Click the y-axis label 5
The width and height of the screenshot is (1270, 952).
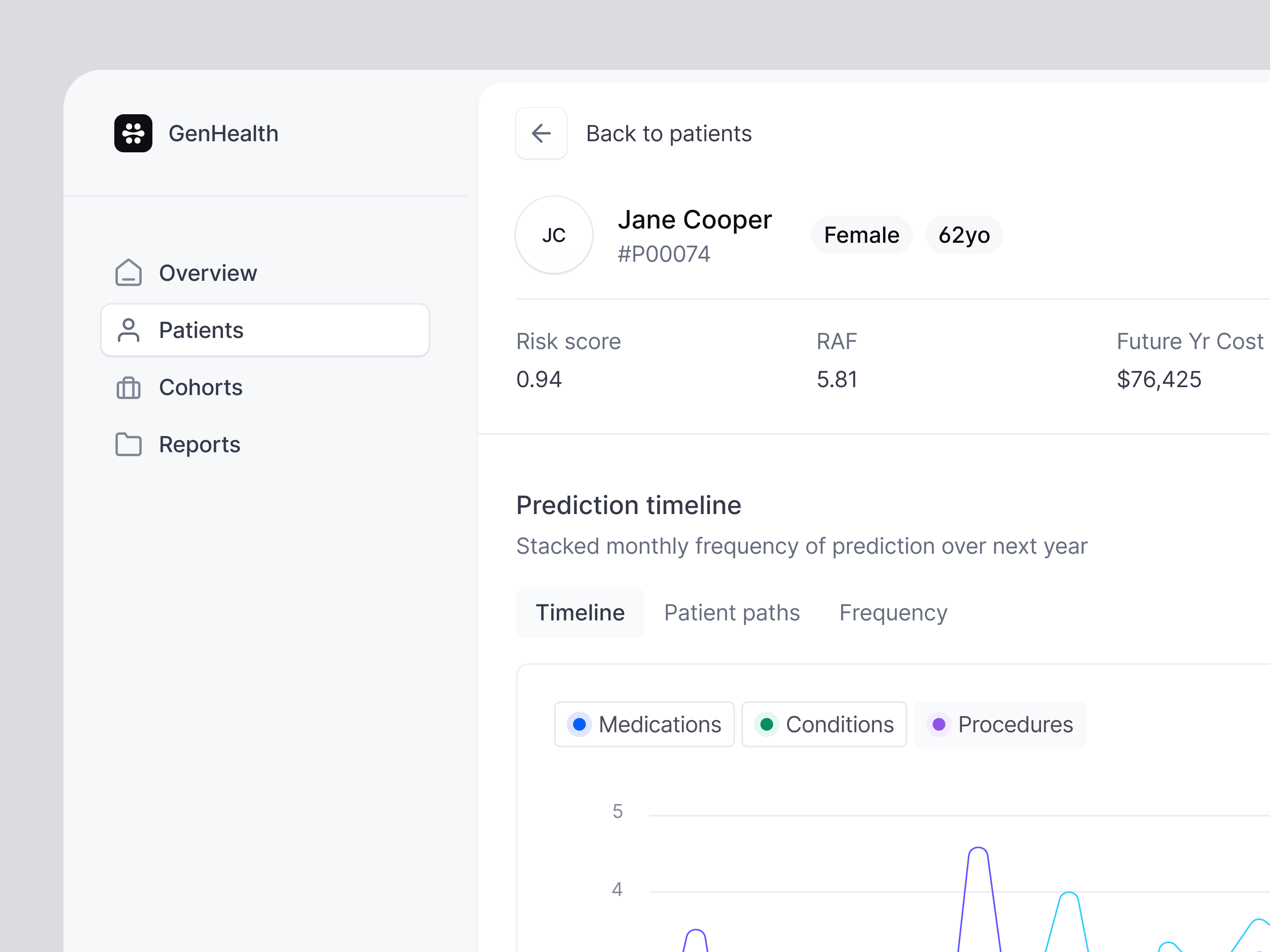pyautogui.click(x=617, y=811)
